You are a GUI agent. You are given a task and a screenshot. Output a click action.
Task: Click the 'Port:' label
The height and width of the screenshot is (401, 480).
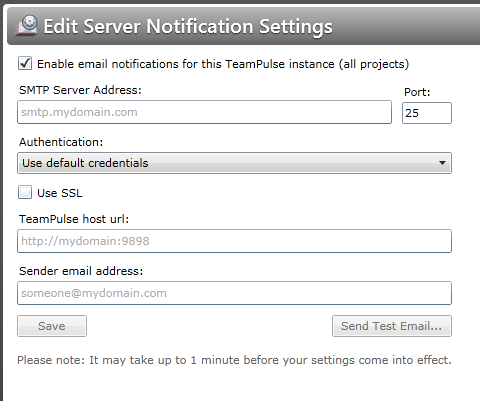tap(417, 92)
